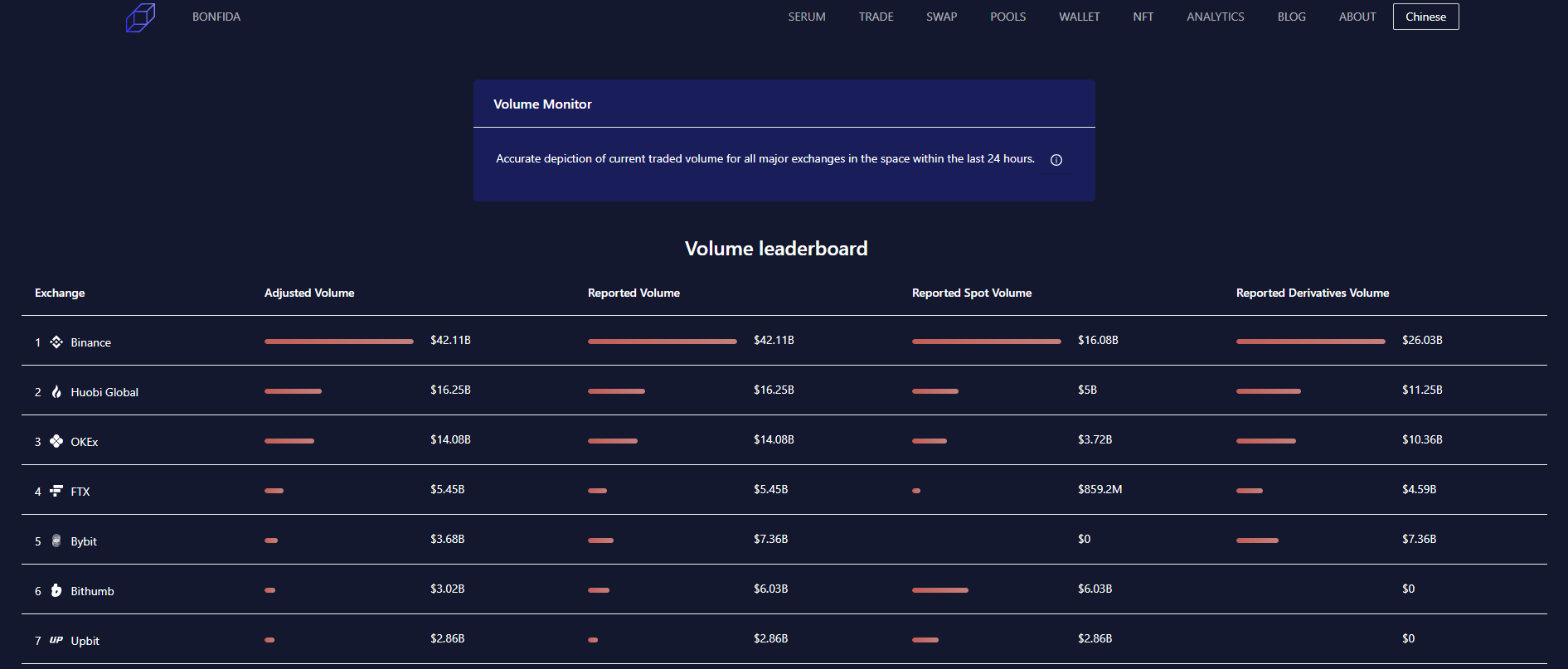Click the Adjusted Volume column header
Image resolution: width=1568 pixels, height=669 pixels.
pyautogui.click(x=309, y=293)
